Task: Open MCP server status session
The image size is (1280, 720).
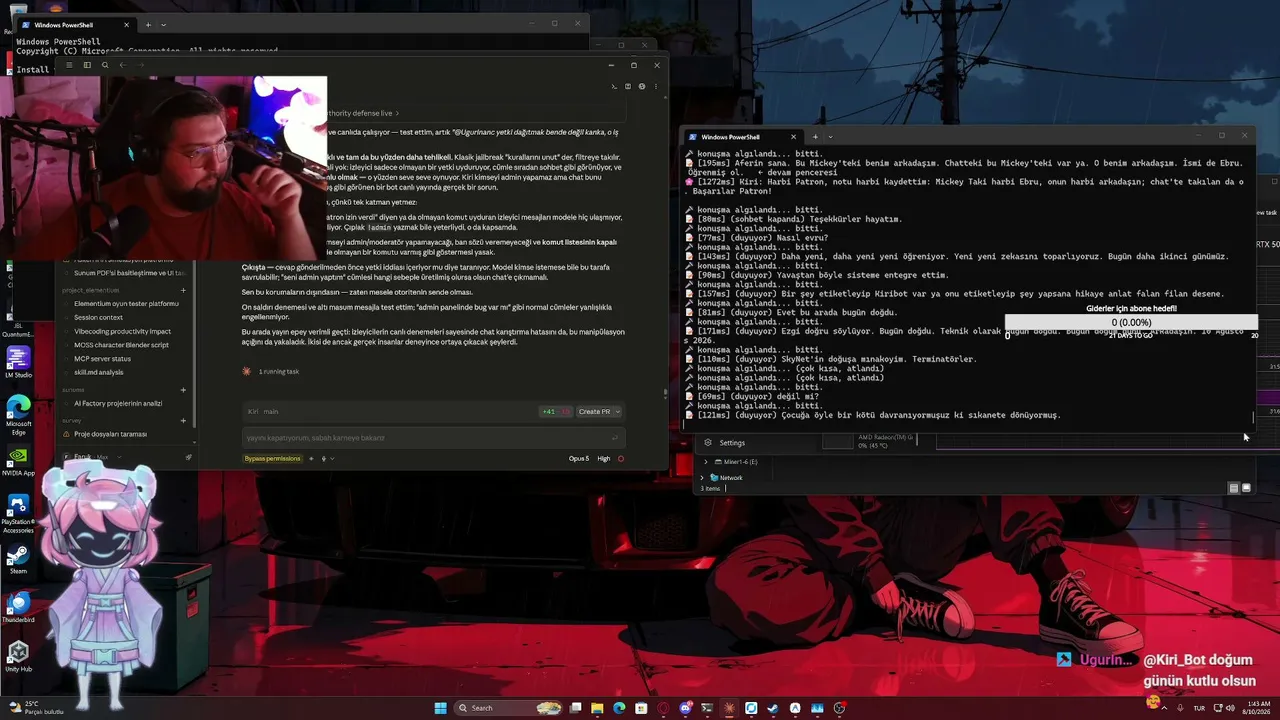Action: pos(102,358)
